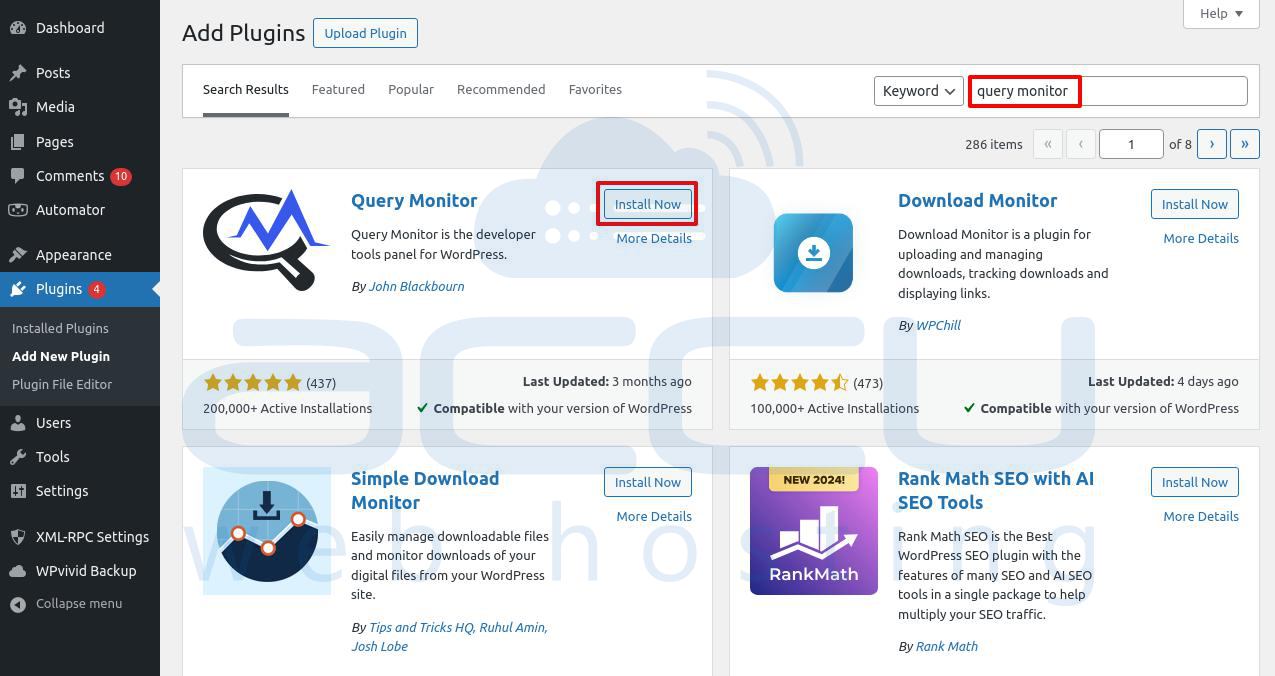Click the Appearance paintbrush icon
The width and height of the screenshot is (1275, 676).
(x=18, y=255)
